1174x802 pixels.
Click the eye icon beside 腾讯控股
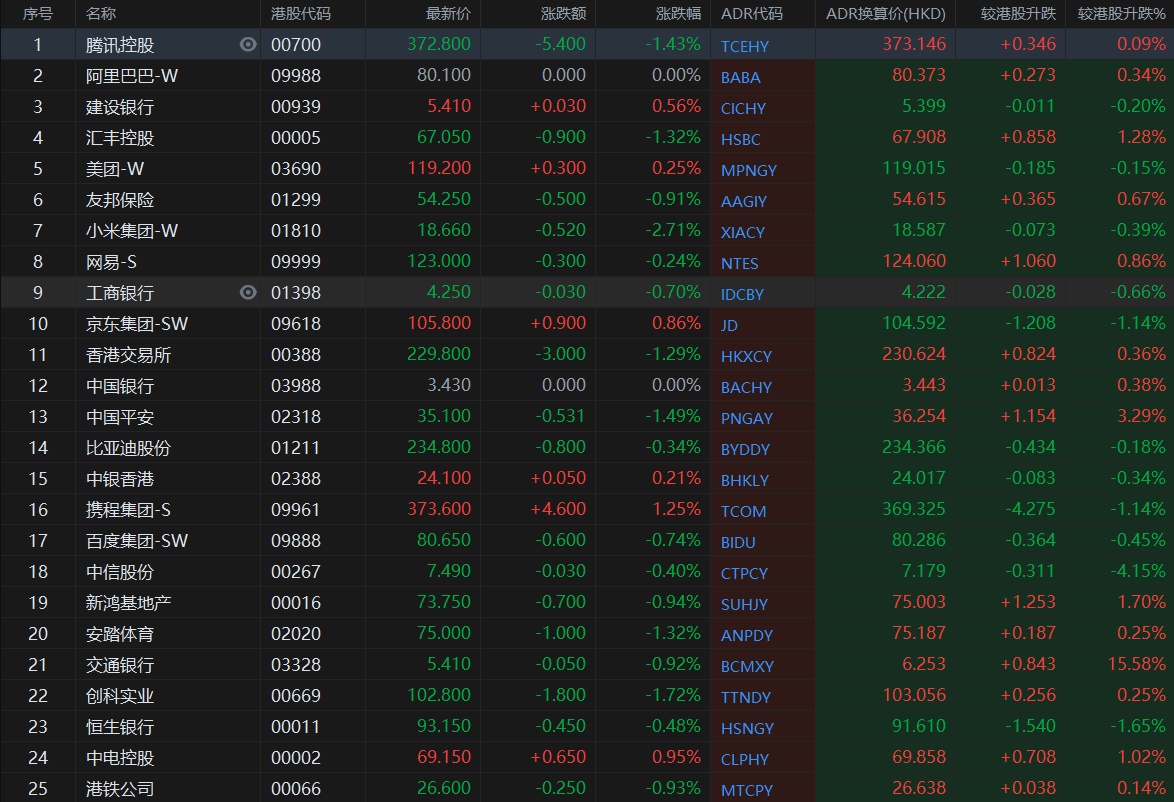(249, 44)
